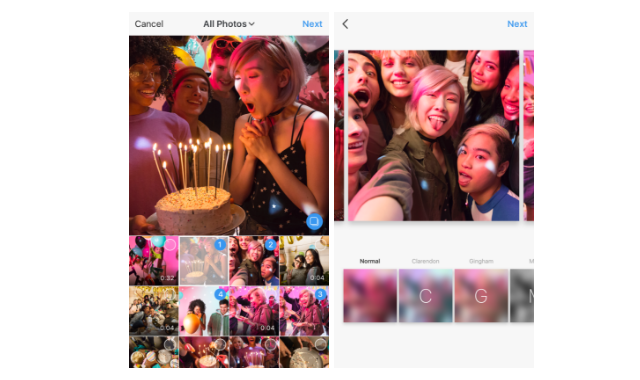
Task: Tap Next on the filter screen
Action: coord(517,24)
